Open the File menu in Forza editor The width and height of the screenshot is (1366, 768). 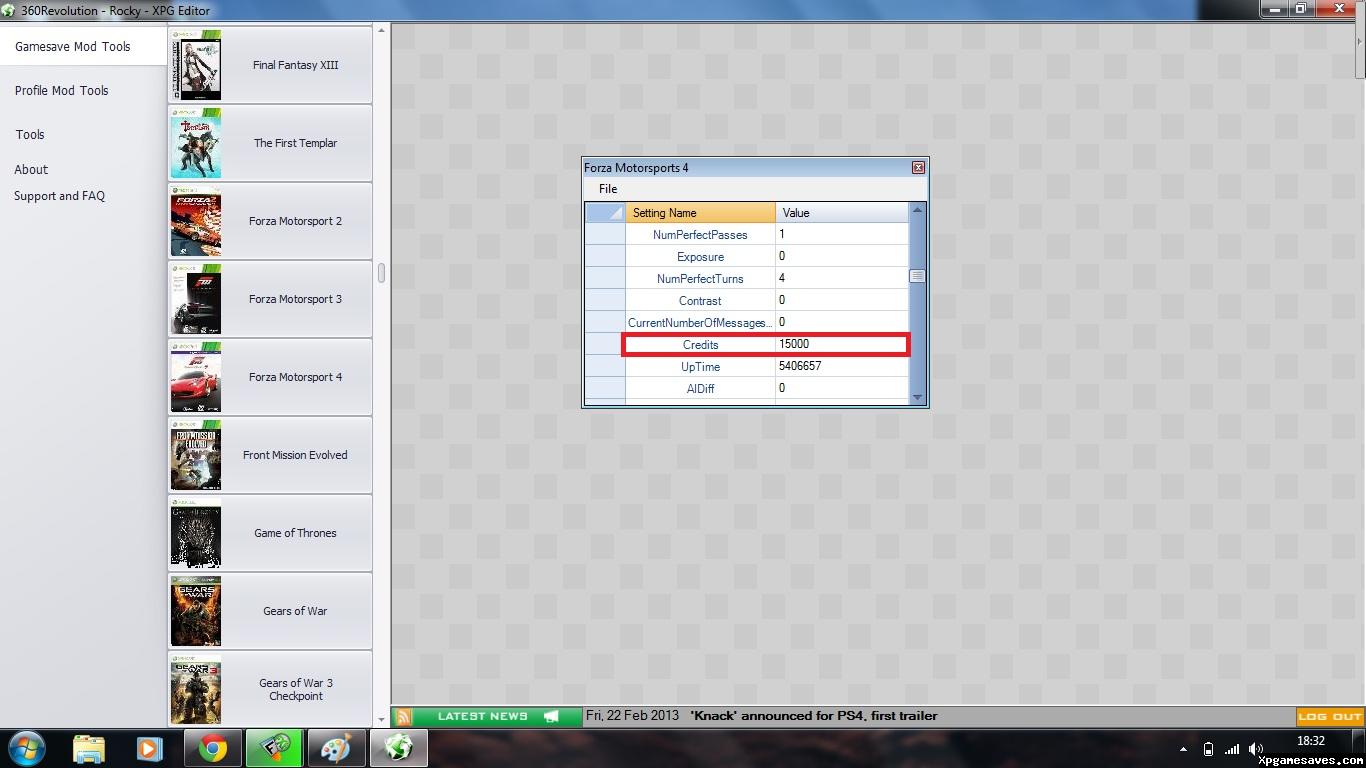pyautogui.click(x=608, y=189)
